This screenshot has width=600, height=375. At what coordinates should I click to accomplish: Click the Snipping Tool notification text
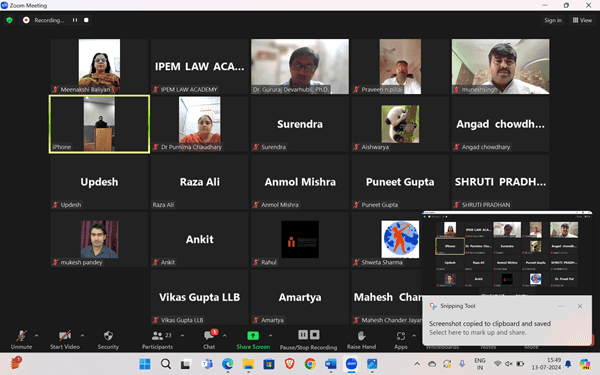click(x=490, y=328)
